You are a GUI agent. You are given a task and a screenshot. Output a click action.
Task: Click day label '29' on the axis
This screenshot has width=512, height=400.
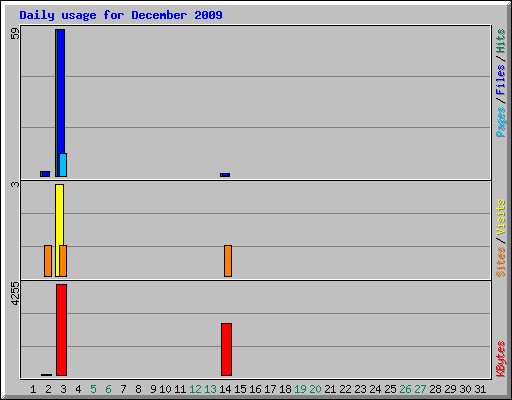tap(450, 389)
